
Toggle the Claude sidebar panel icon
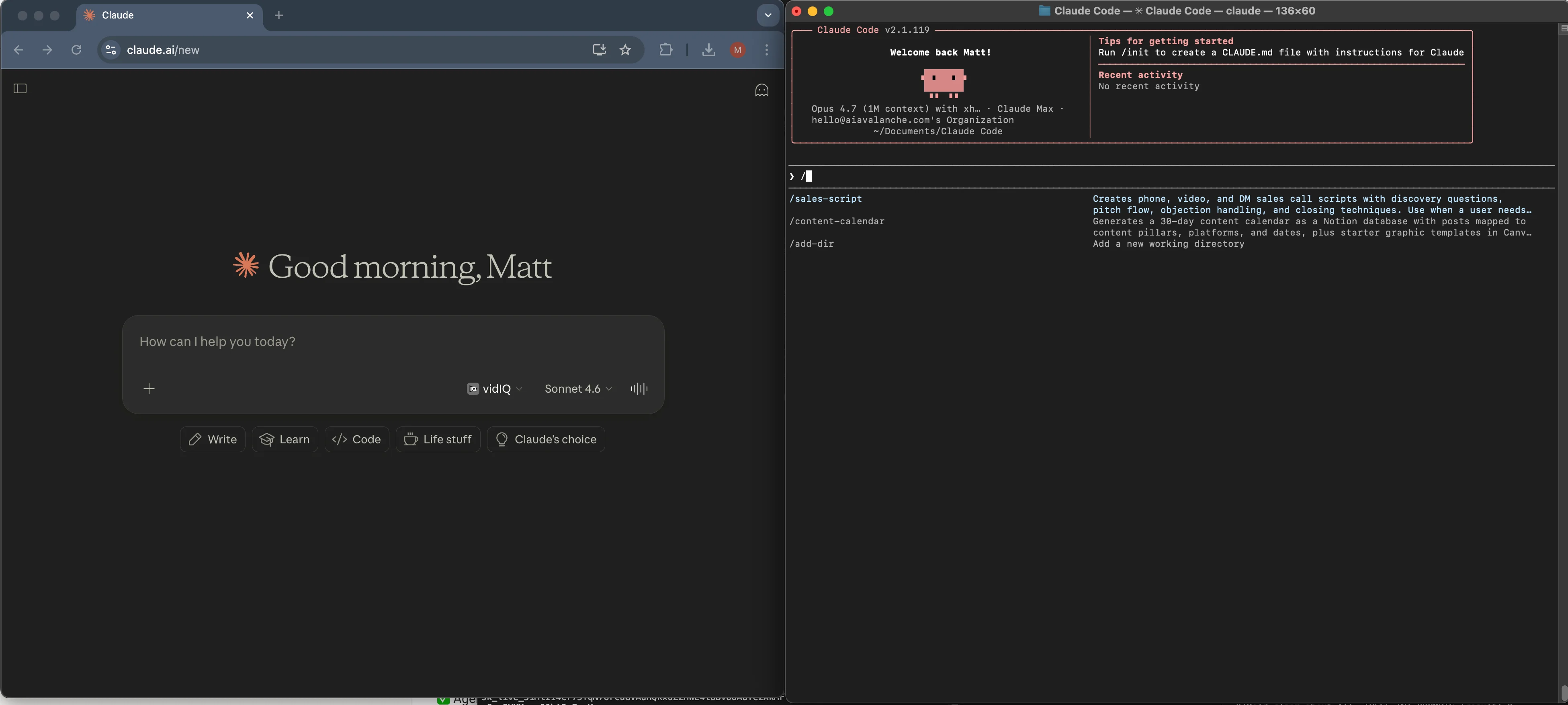click(20, 89)
